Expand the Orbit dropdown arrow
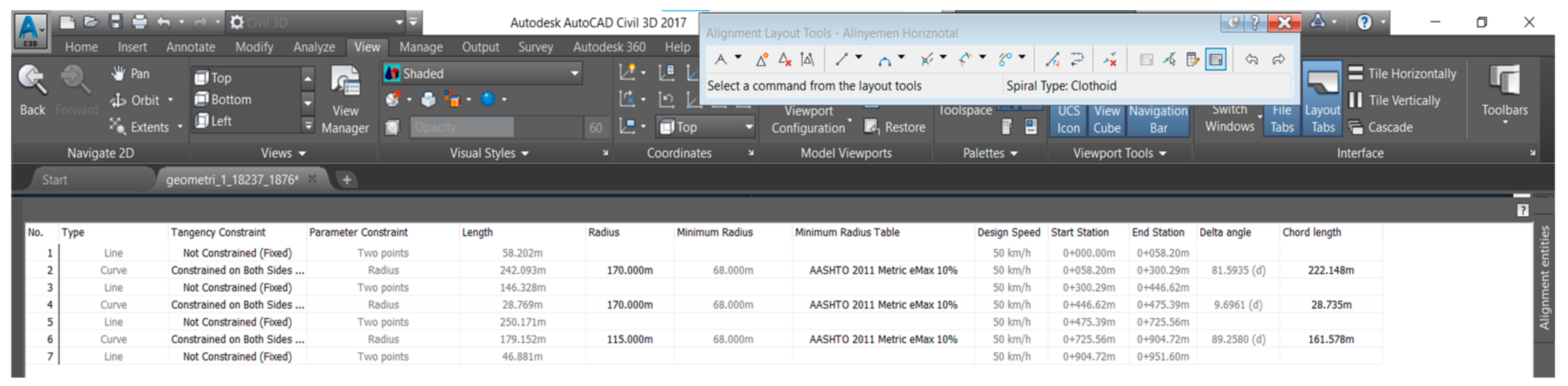1568x386 pixels. 170,100
